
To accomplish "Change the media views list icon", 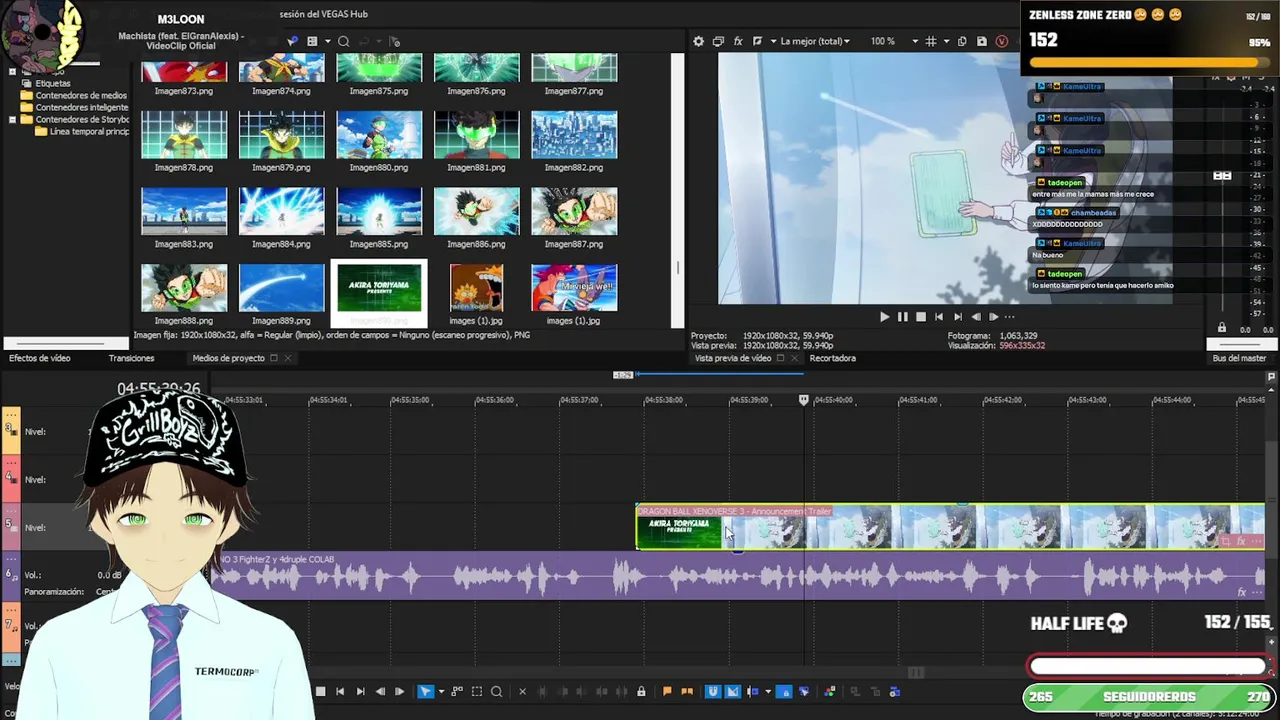I will pos(312,41).
